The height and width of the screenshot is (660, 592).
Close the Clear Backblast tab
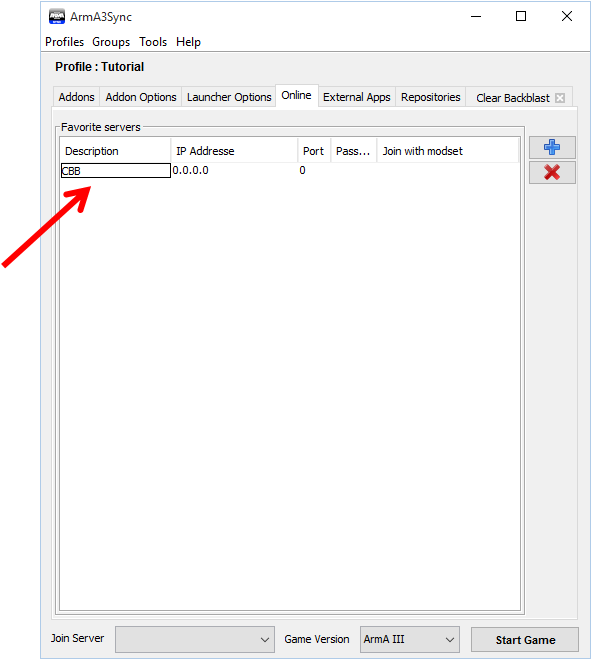coord(560,98)
